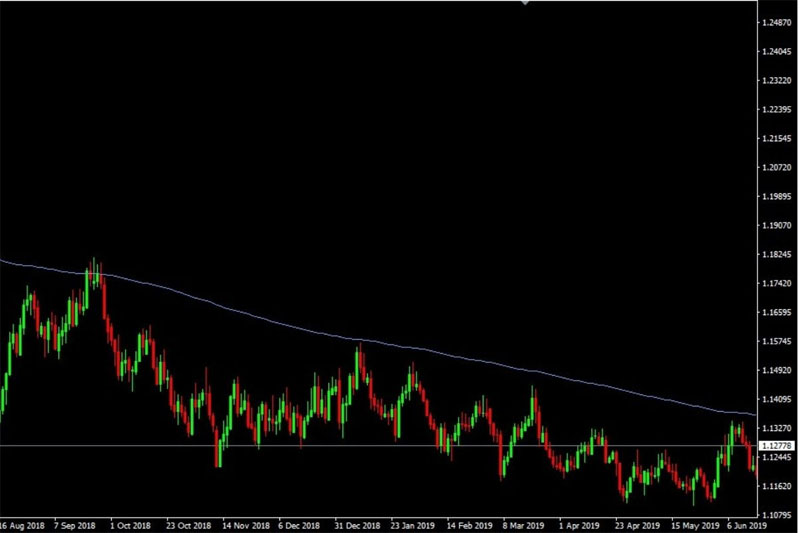
Task: Click the 14 Nov 2018 date label
Action: (246, 526)
